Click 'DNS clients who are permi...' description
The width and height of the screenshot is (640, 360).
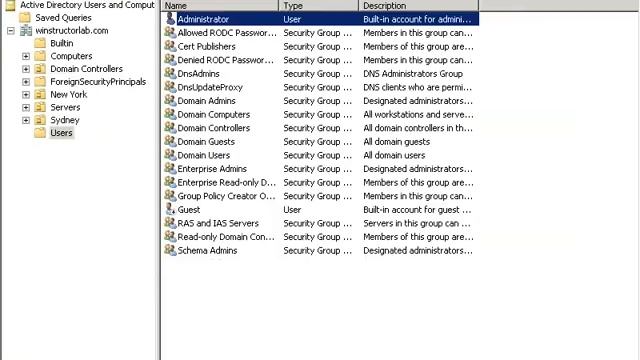pos(418,87)
